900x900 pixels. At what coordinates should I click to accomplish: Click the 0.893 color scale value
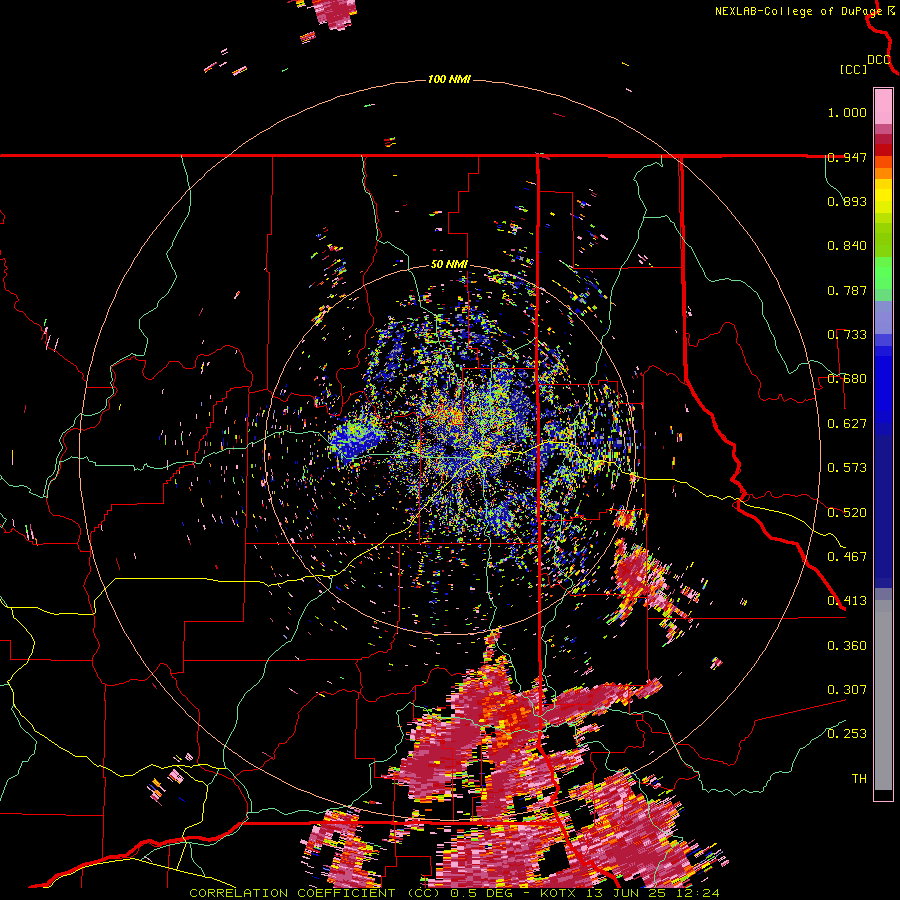click(847, 201)
